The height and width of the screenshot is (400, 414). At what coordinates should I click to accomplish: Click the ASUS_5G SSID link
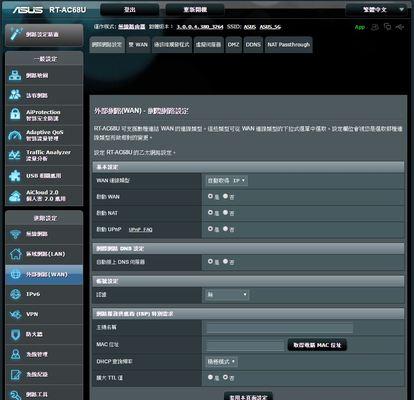tap(270, 27)
